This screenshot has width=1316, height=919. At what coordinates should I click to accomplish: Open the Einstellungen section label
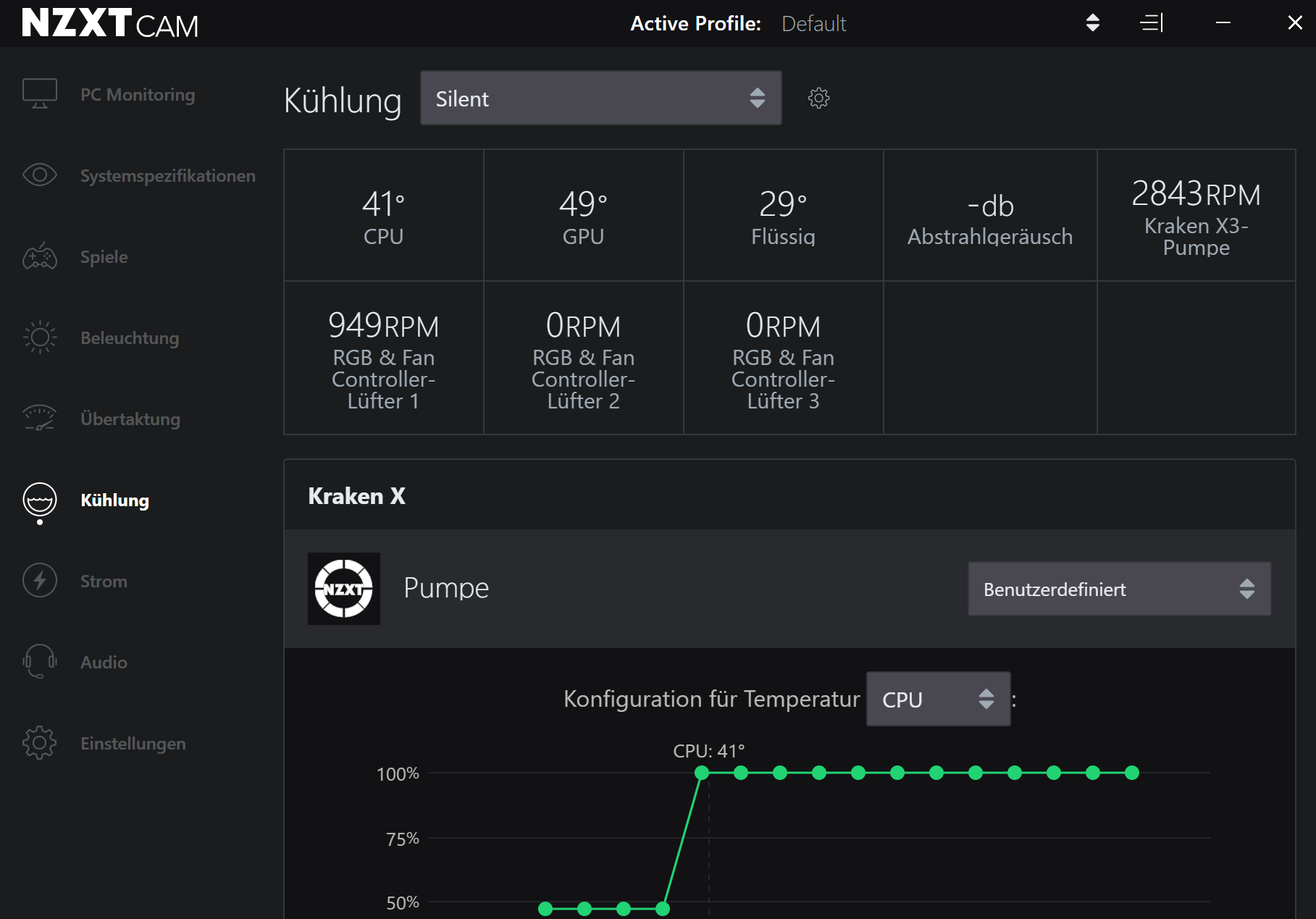(133, 744)
